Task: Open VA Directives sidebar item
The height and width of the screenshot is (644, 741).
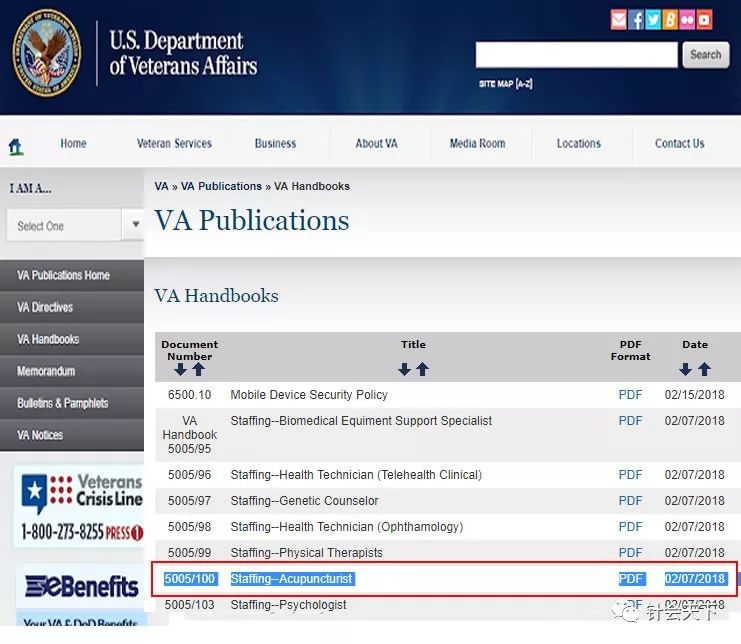Action: click(72, 307)
